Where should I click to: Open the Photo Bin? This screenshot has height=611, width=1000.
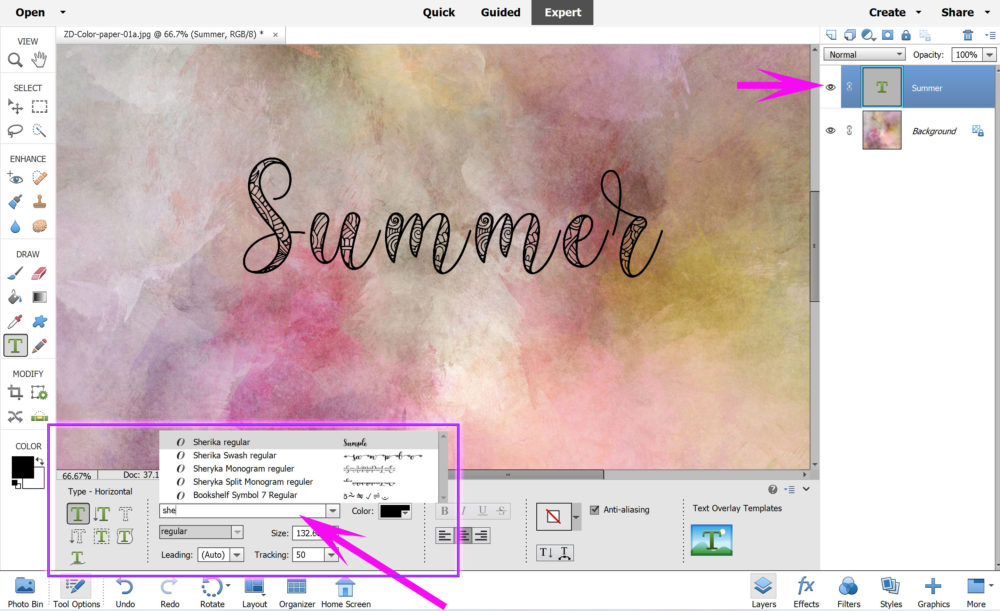click(26, 592)
